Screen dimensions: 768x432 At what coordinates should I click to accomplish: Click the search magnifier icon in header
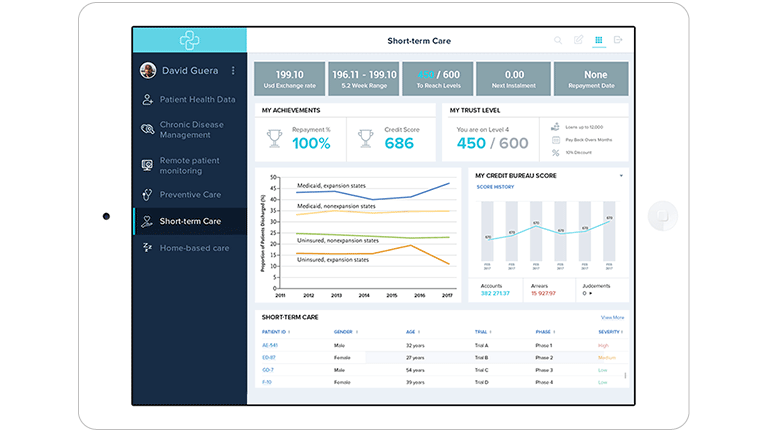[x=558, y=41]
